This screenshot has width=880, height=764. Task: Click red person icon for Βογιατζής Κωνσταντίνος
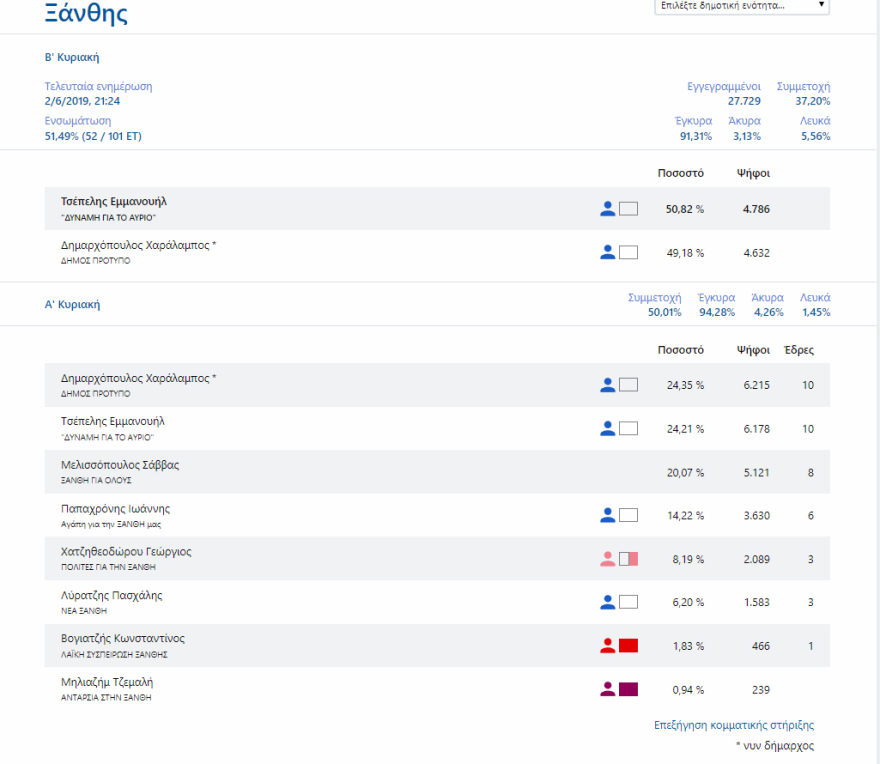tap(607, 645)
